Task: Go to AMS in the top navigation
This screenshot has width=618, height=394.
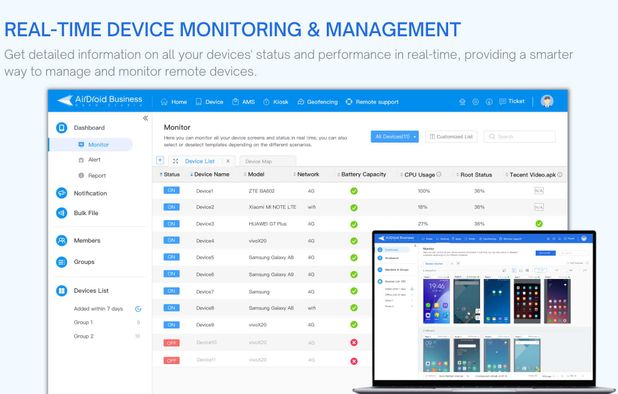Action: pyautogui.click(x=244, y=102)
